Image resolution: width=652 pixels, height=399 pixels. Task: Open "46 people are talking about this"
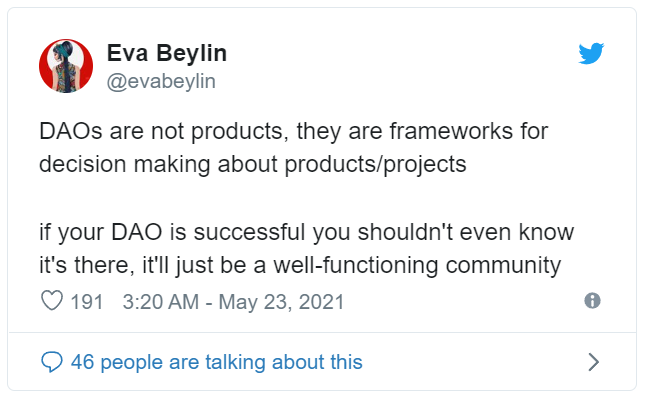click(217, 362)
